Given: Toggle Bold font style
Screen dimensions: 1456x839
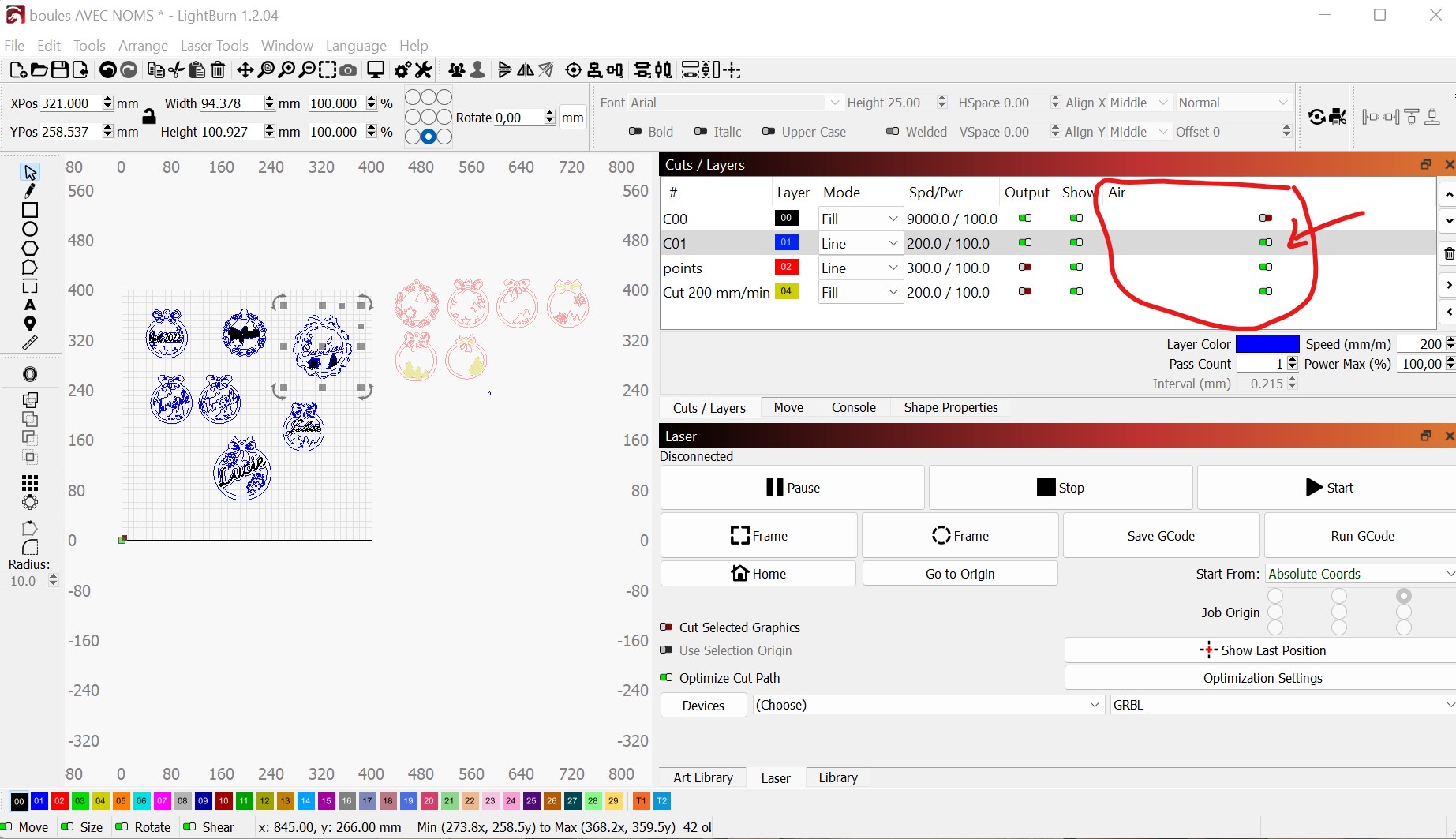Looking at the screenshot, I should [x=635, y=131].
